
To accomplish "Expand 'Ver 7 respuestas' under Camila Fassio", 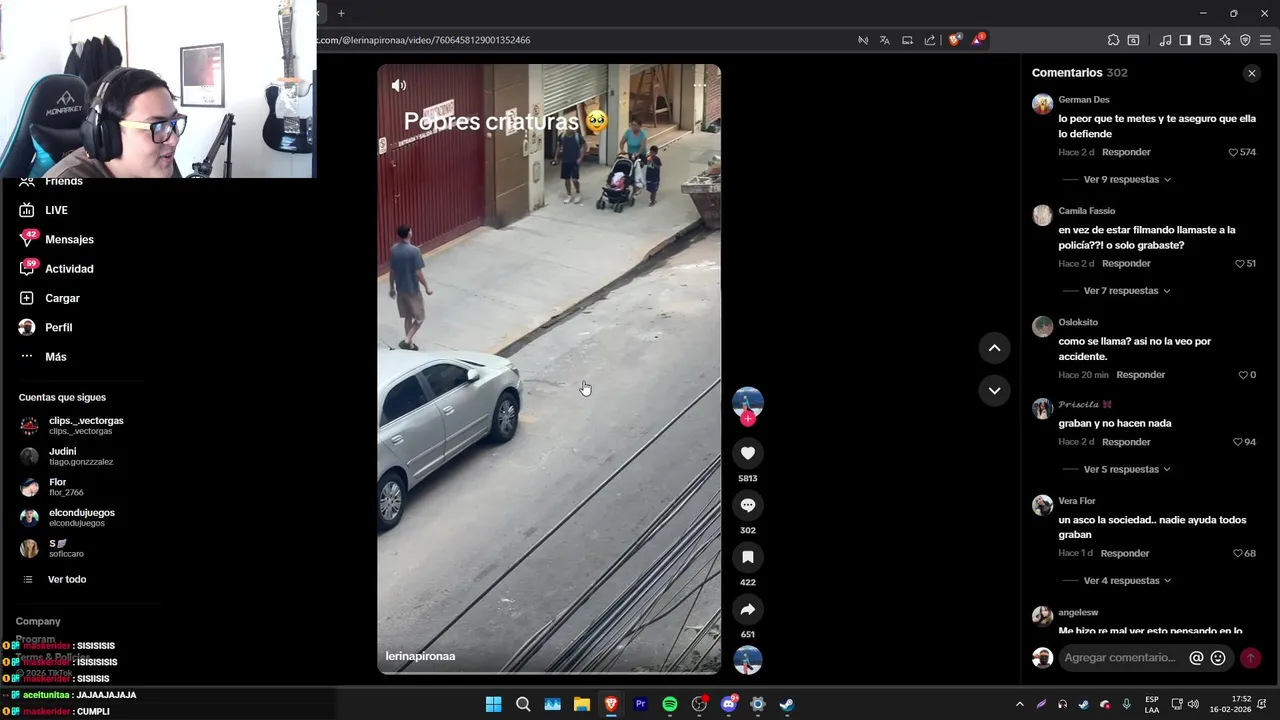I will click(1127, 291).
